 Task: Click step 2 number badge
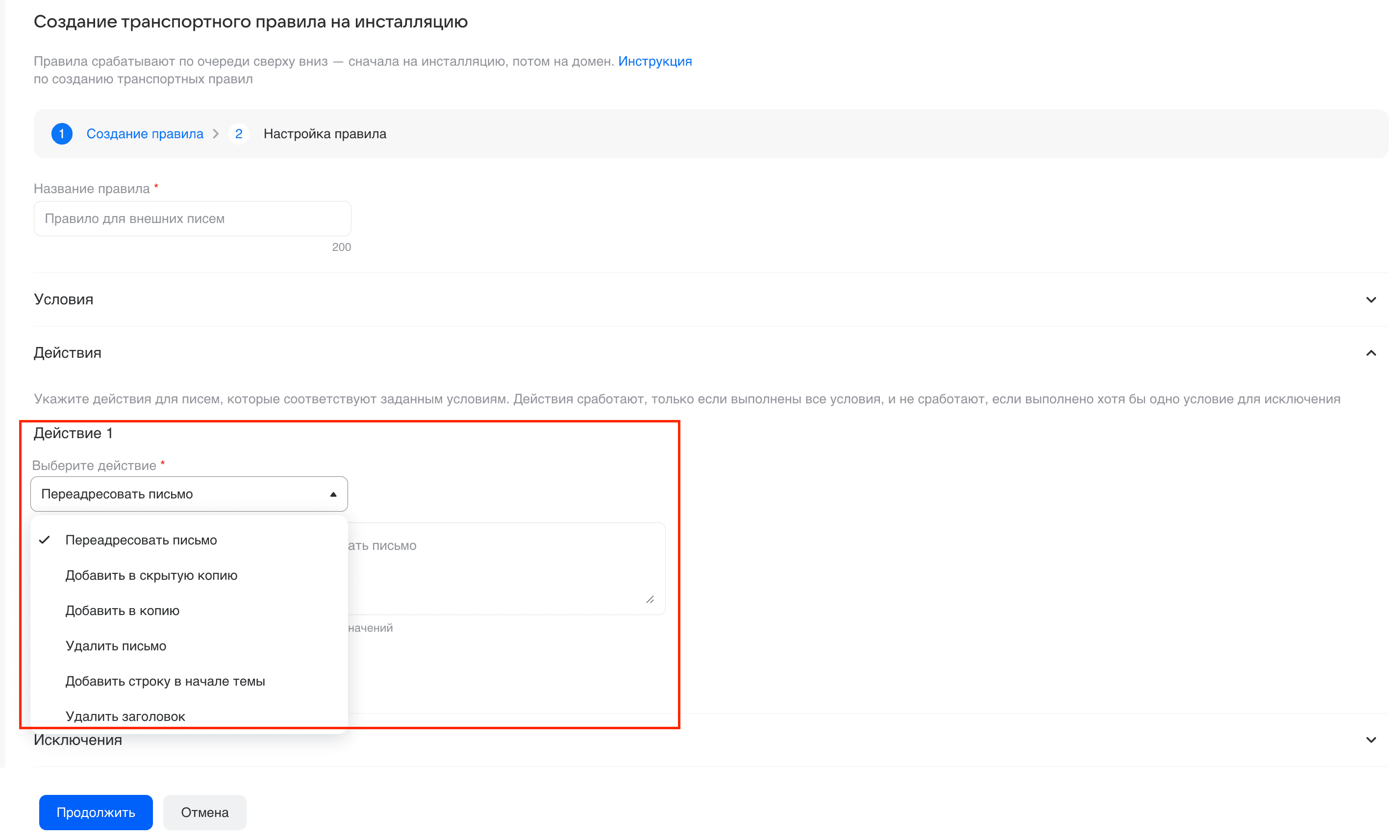[x=238, y=134]
